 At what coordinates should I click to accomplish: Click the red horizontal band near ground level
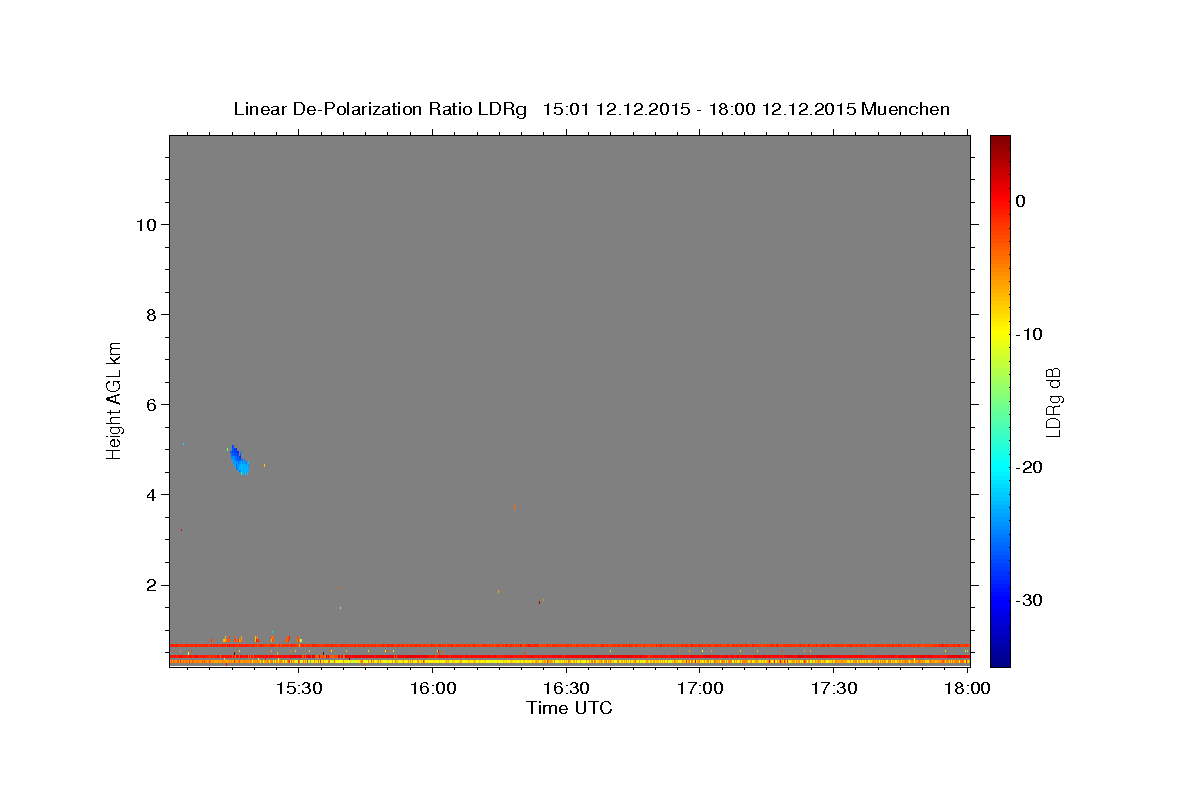pos(569,646)
